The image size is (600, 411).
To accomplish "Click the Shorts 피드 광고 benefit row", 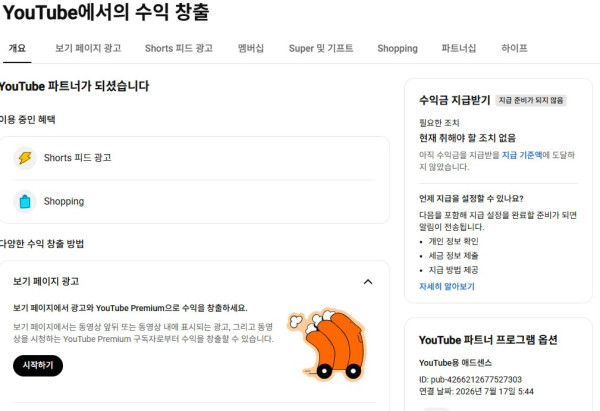I will [194, 158].
